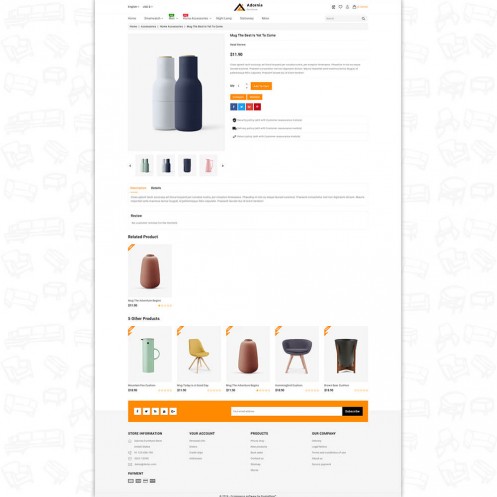Click the wishlist heart icon in header
This screenshot has height=497, width=497.
[340, 7]
